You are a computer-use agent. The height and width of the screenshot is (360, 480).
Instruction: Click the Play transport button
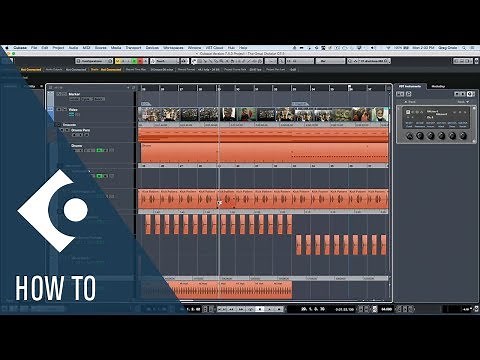point(270,309)
